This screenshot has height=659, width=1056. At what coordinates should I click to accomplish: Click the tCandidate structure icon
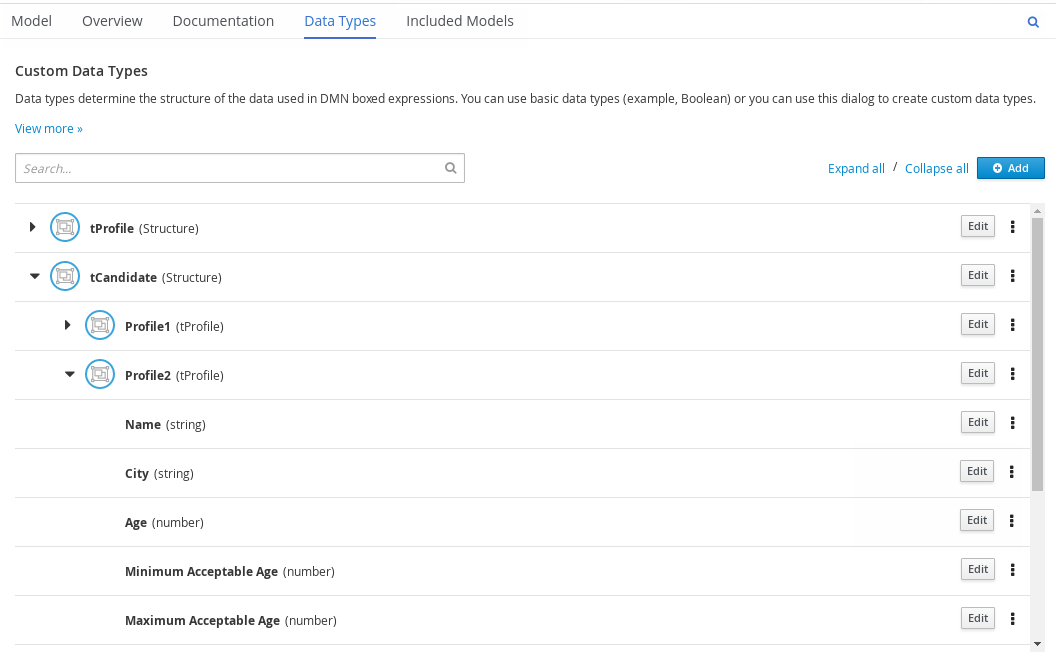click(65, 277)
